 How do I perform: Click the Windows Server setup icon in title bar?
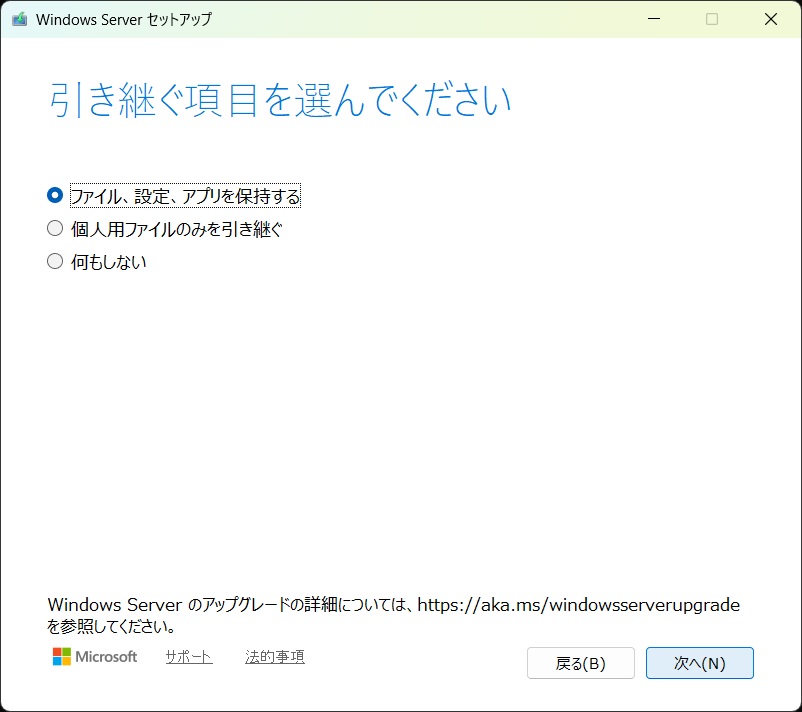[19, 19]
